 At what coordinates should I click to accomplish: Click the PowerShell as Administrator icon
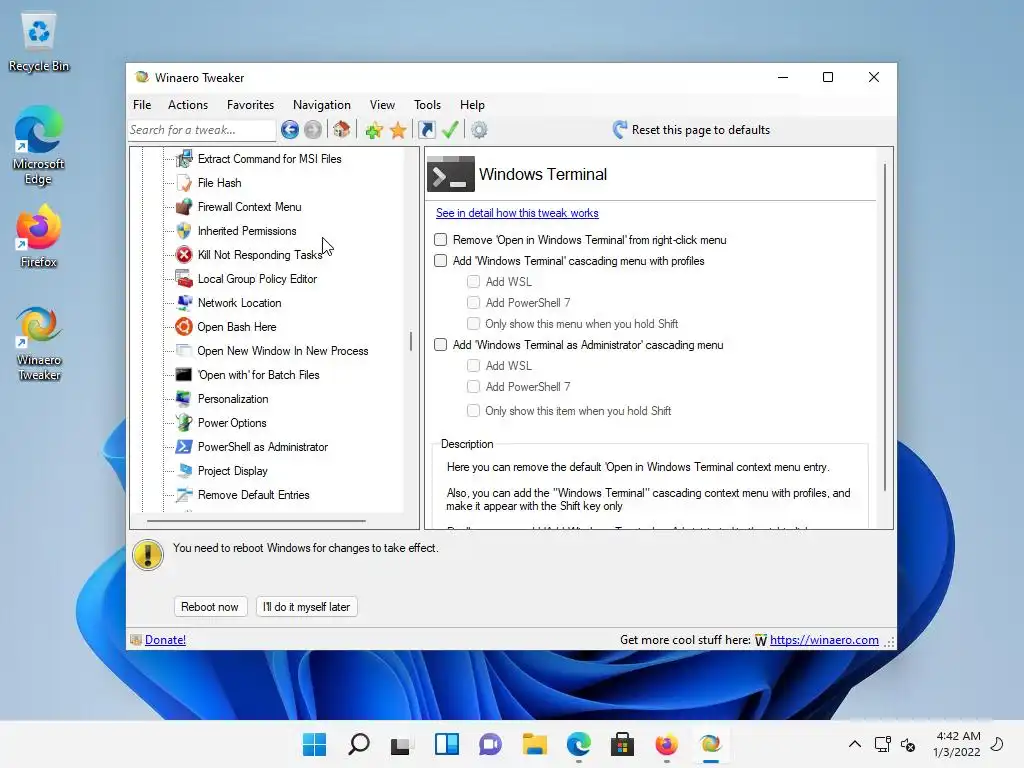pyautogui.click(x=184, y=447)
